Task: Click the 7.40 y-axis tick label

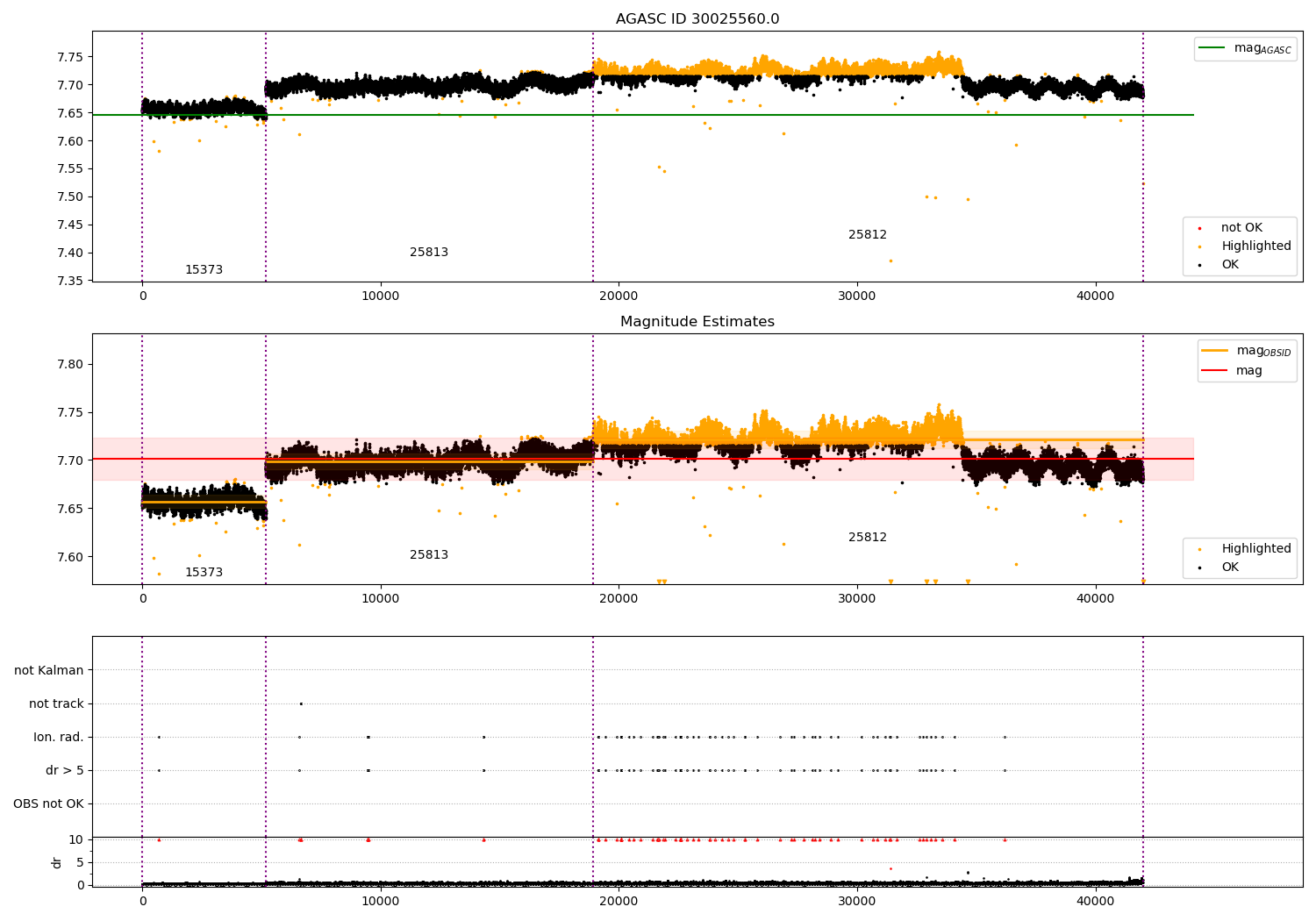Action: (70, 253)
